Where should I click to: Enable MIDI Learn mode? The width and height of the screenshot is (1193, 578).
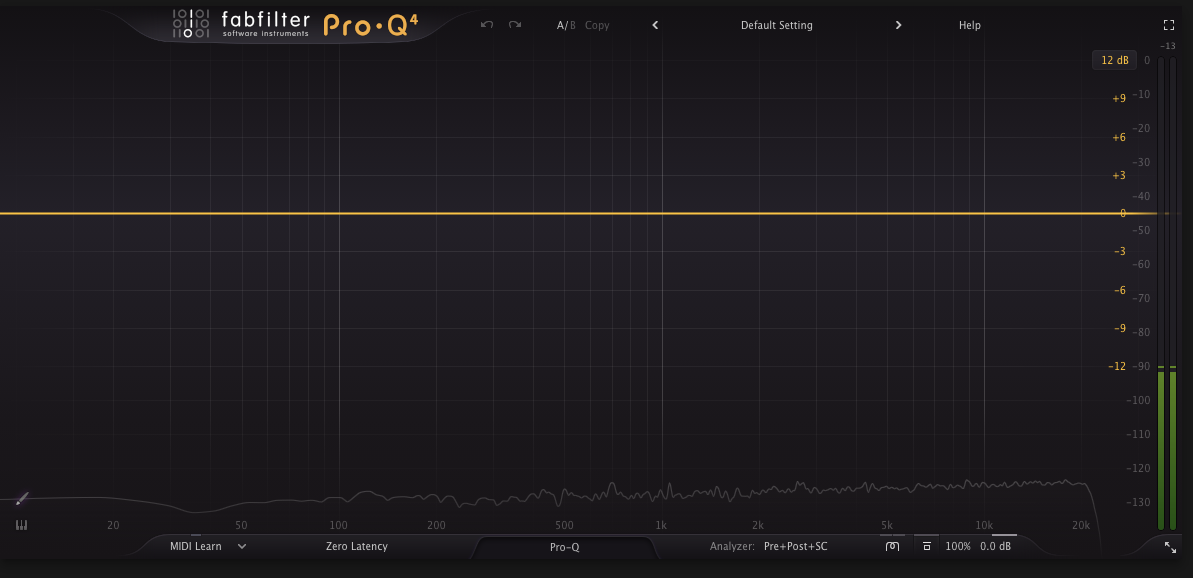coord(195,547)
